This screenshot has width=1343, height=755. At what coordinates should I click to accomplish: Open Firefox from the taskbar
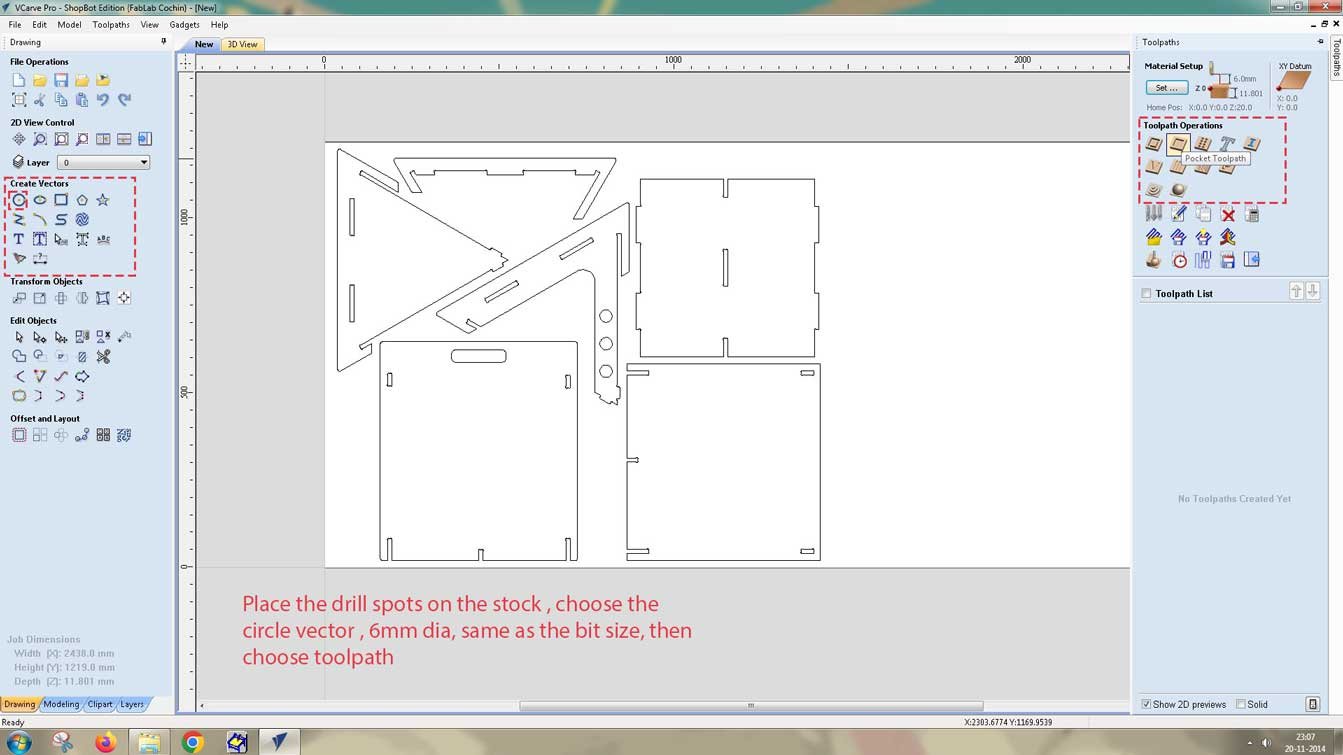(105, 742)
